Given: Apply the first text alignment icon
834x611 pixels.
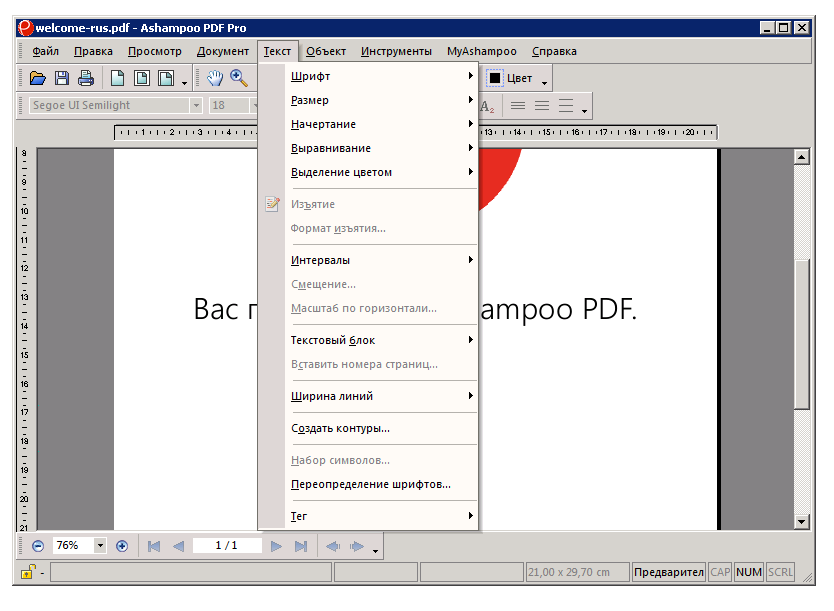Looking at the screenshot, I should (x=518, y=106).
